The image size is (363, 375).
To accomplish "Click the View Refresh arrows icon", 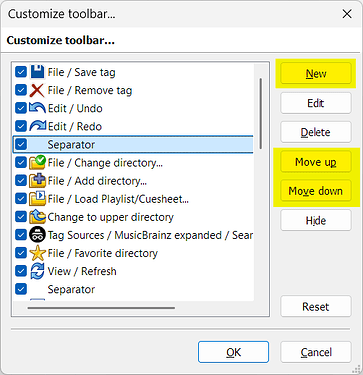I will 37,271.
